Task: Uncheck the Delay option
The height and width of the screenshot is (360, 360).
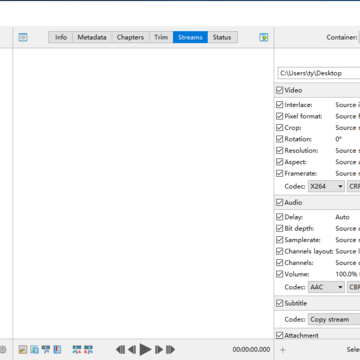Action: click(x=279, y=217)
